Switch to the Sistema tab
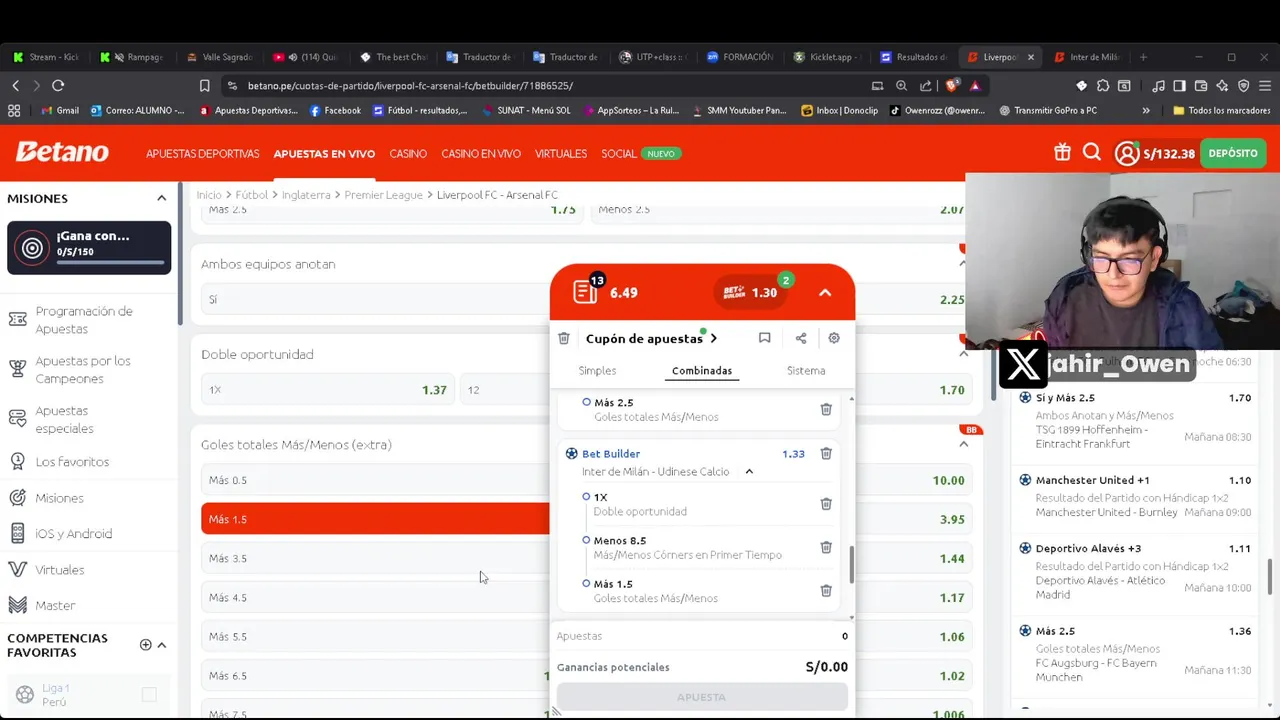 pyautogui.click(x=806, y=371)
